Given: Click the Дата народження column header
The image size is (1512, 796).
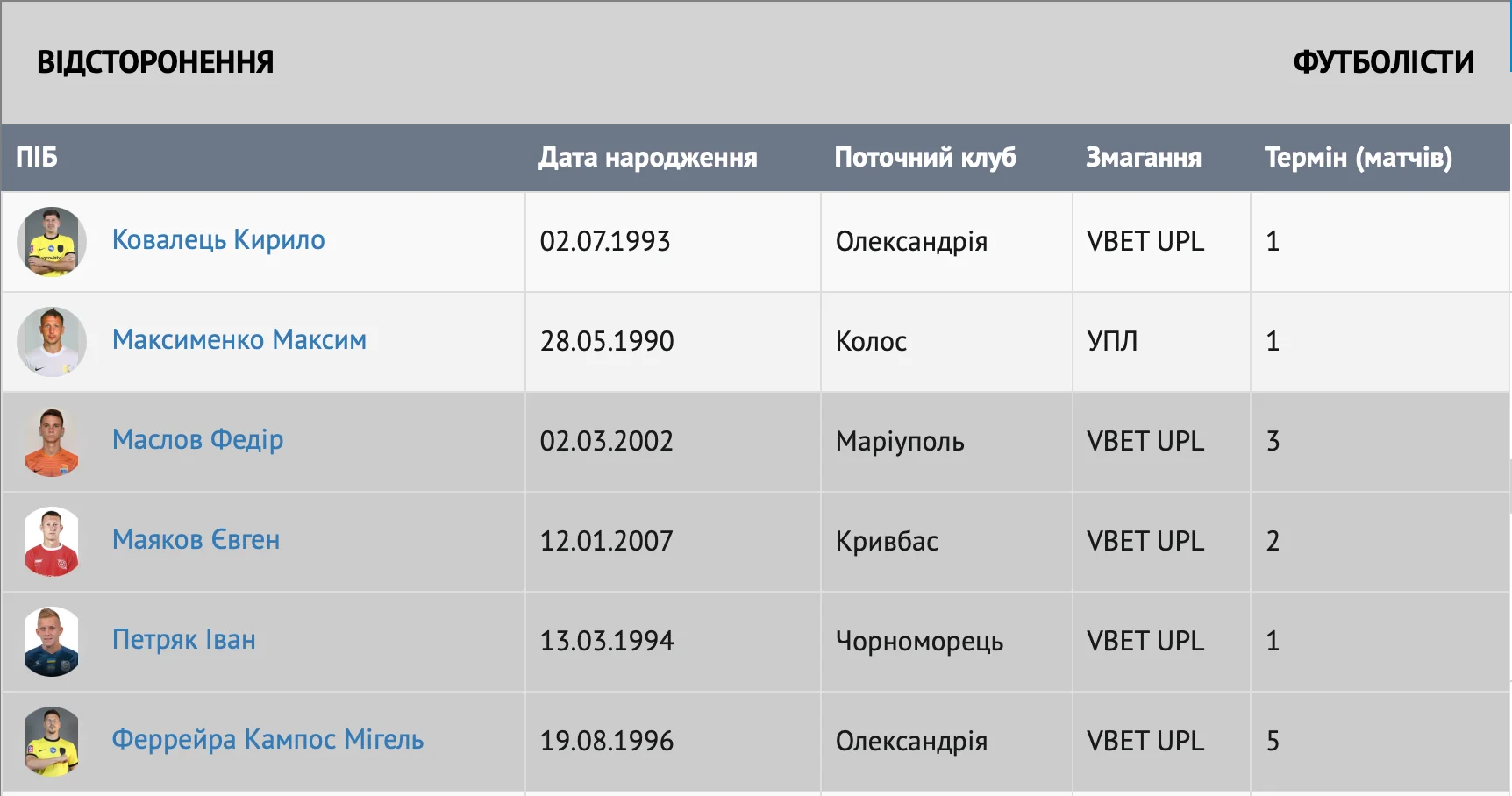Looking at the screenshot, I should (x=647, y=158).
